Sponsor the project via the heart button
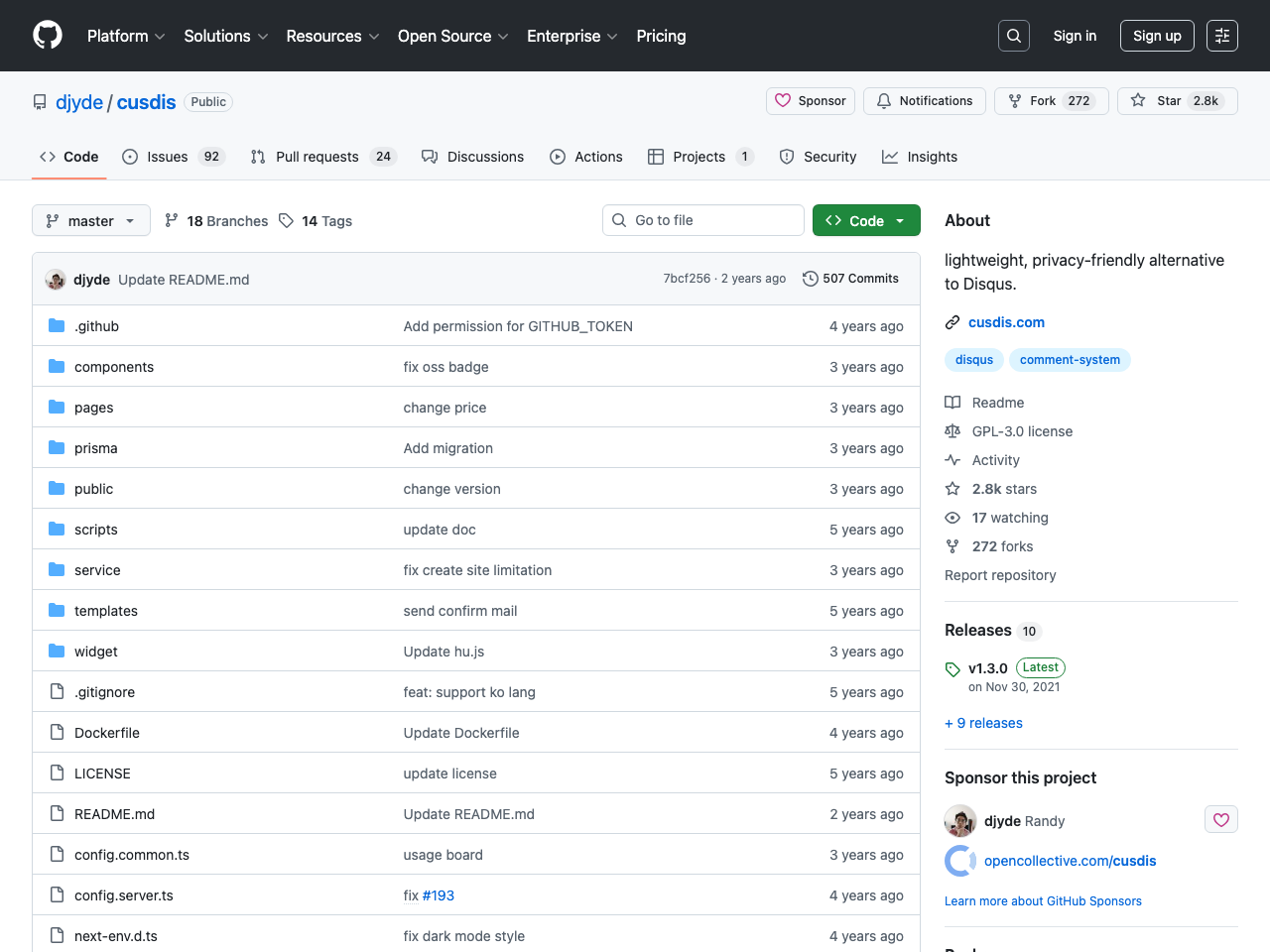Viewport: 1270px width, 952px height. pos(810,100)
